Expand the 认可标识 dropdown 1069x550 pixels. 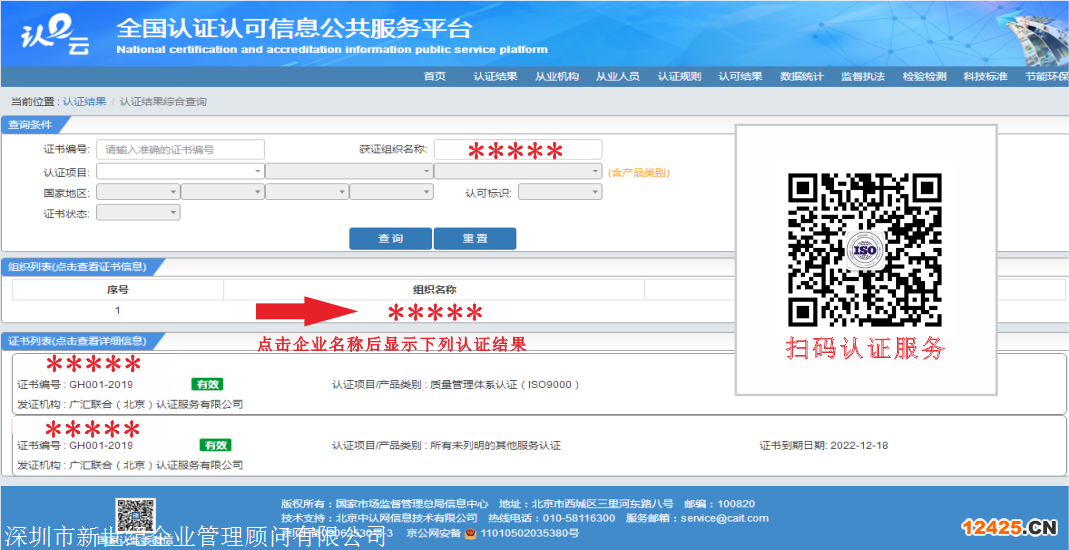pos(559,193)
